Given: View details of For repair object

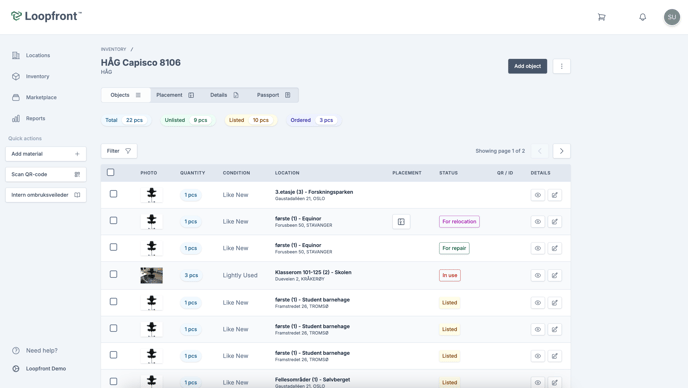Looking at the screenshot, I should coord(538,248).
